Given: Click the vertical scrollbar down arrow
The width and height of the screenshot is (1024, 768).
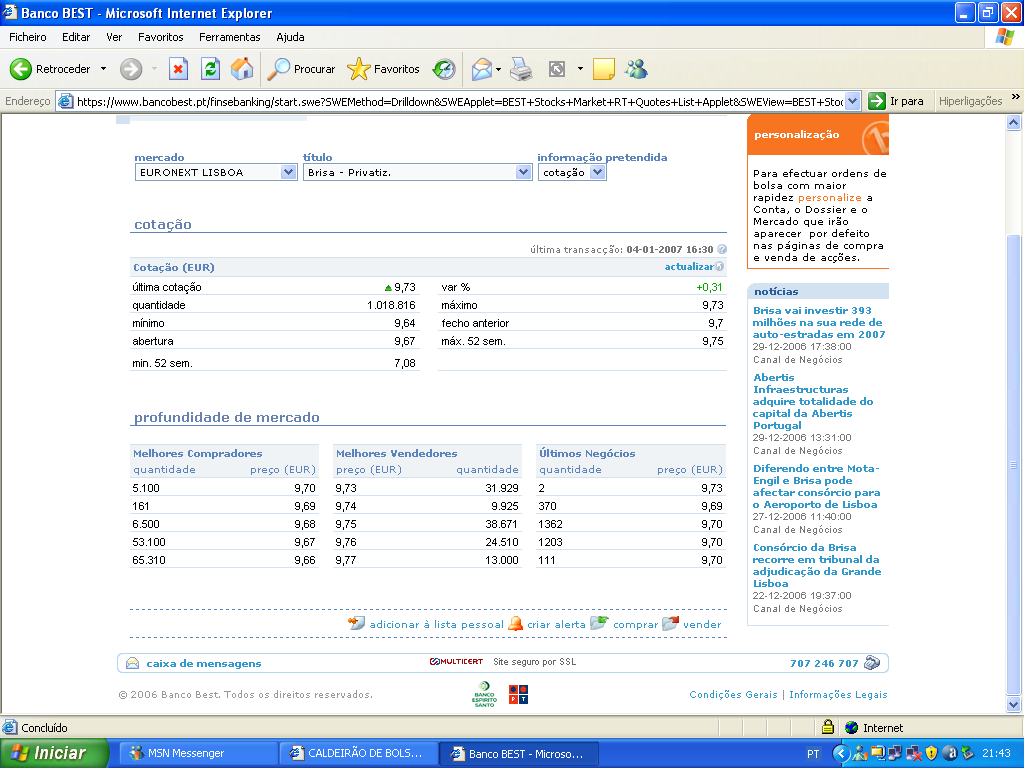Looking at the screenshot, I should (1014, 705).
